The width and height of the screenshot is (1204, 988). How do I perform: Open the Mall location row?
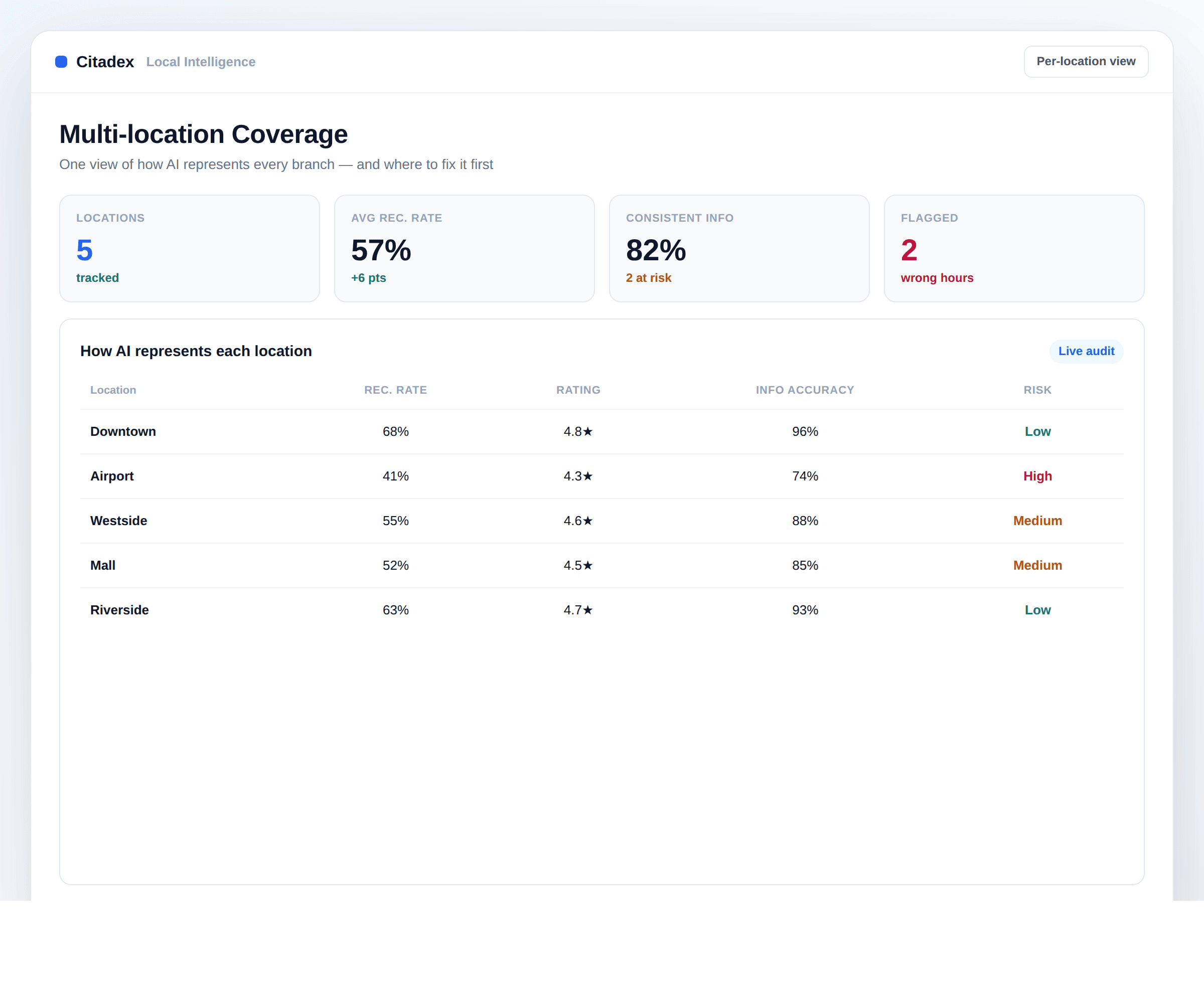(601, 565)
